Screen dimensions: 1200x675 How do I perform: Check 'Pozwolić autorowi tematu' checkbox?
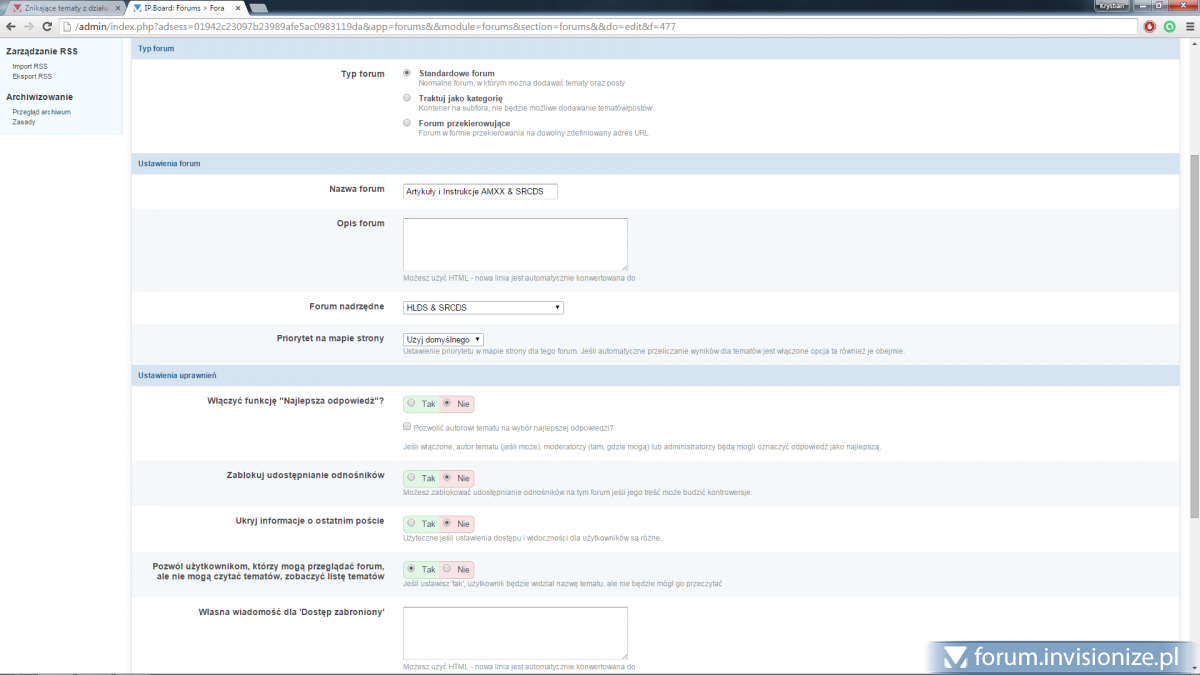click(407, 426)
